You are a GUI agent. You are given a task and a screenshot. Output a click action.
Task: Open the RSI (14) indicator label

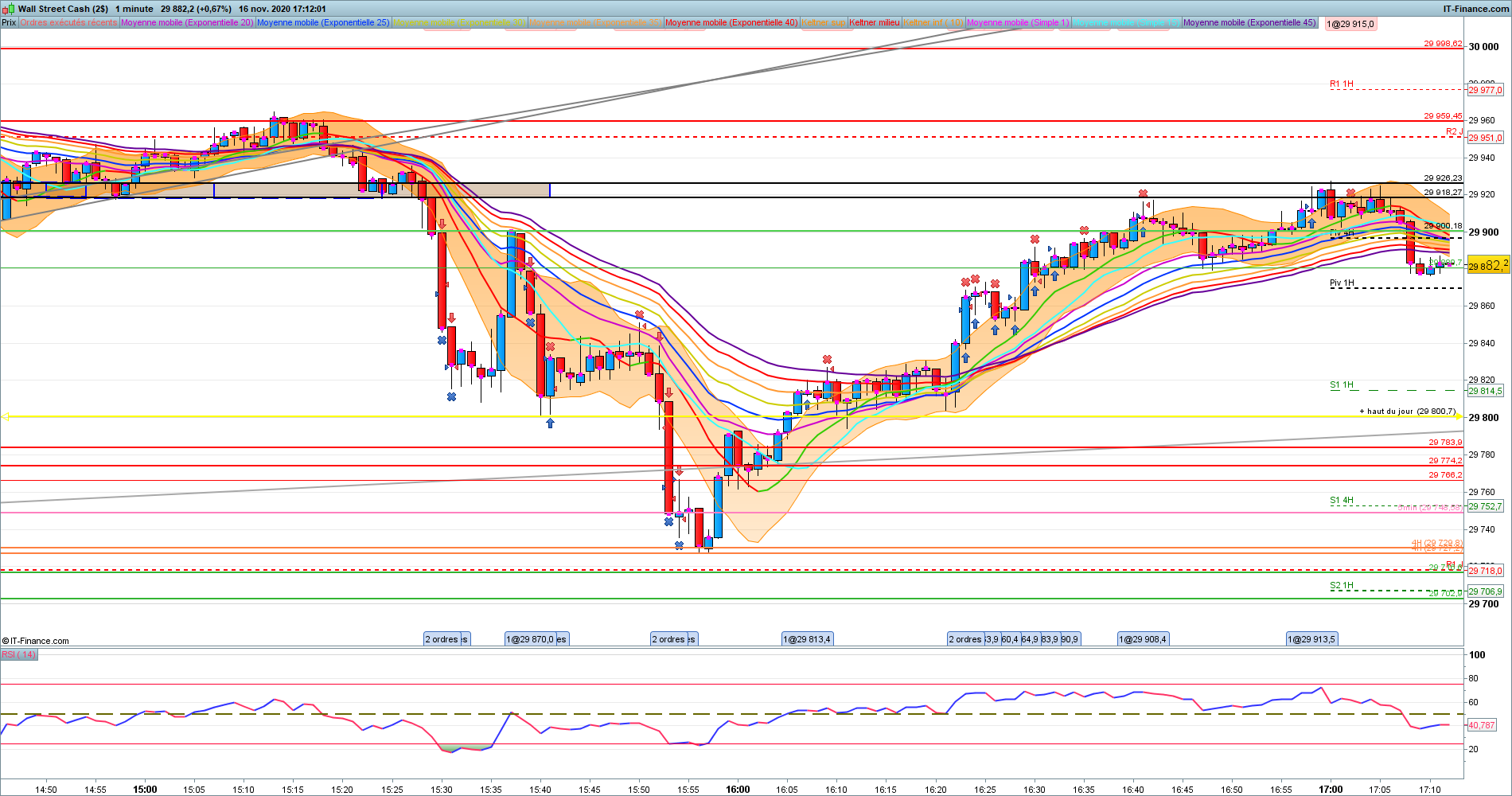(18, 654)
